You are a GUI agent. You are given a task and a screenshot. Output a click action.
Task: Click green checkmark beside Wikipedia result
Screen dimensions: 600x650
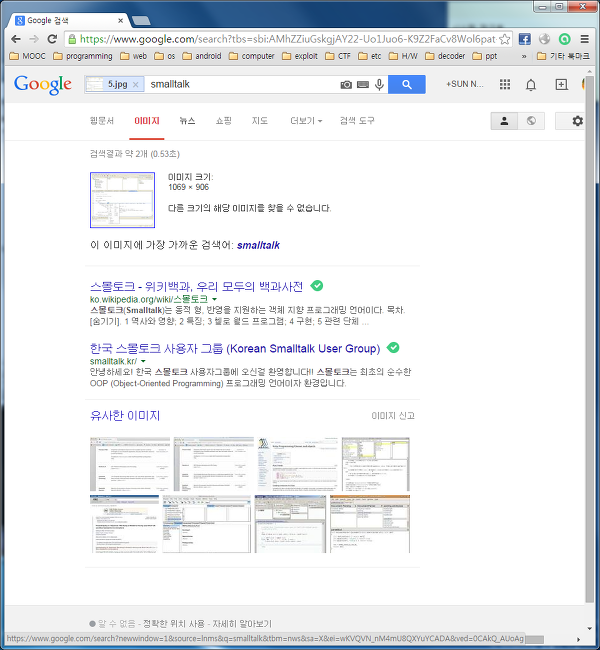(317, 286)
